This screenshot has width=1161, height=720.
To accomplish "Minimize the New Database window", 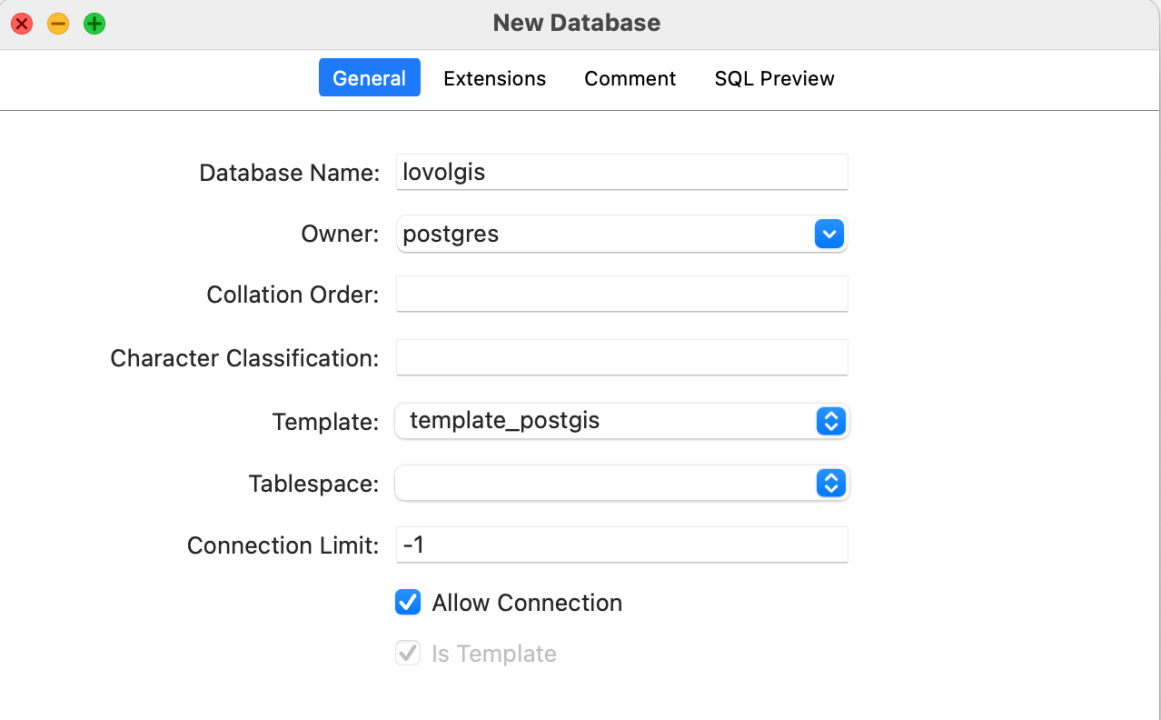I will pyautogui.click(x=58, y=24).
